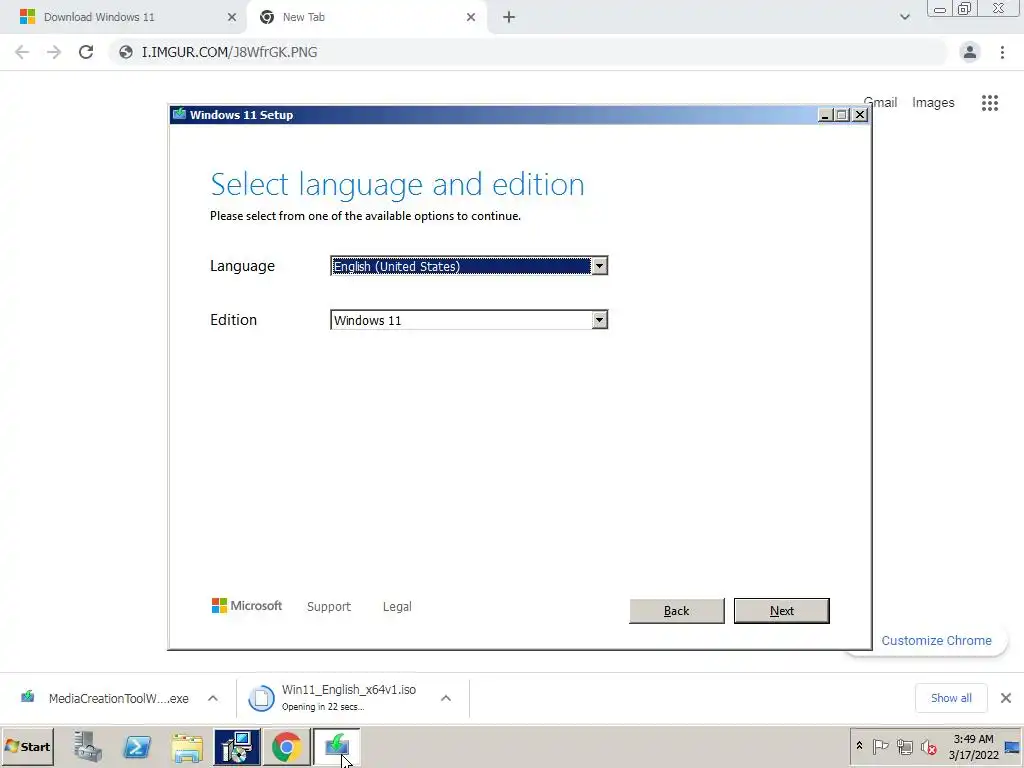Click the Microsoft logo in Setup footer
The width and height of the screenshot is (1024, 768).
tap(246, 606)
